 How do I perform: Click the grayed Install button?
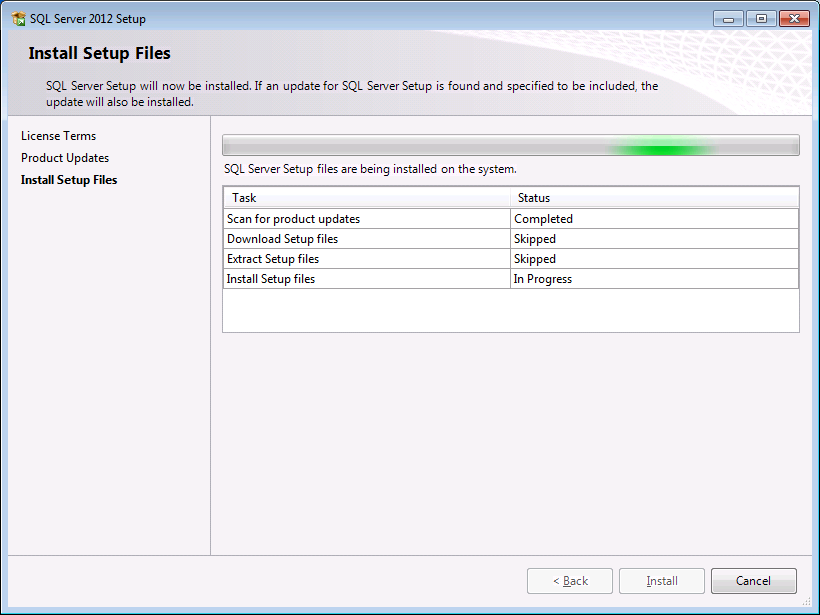point(661,581)
